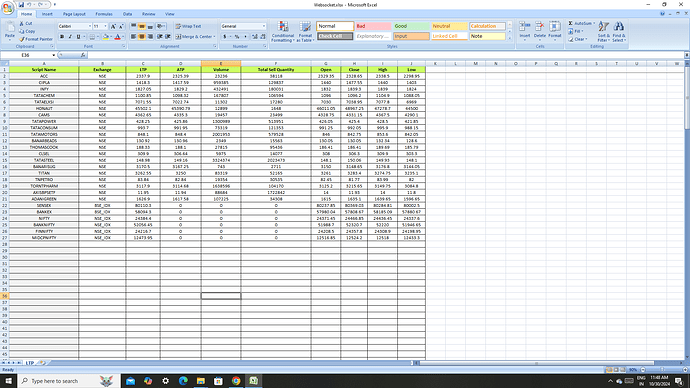The width and height of the screenshot is (690, 388).
Task: Click the Format Painter icon
Action: coord(22,39)
